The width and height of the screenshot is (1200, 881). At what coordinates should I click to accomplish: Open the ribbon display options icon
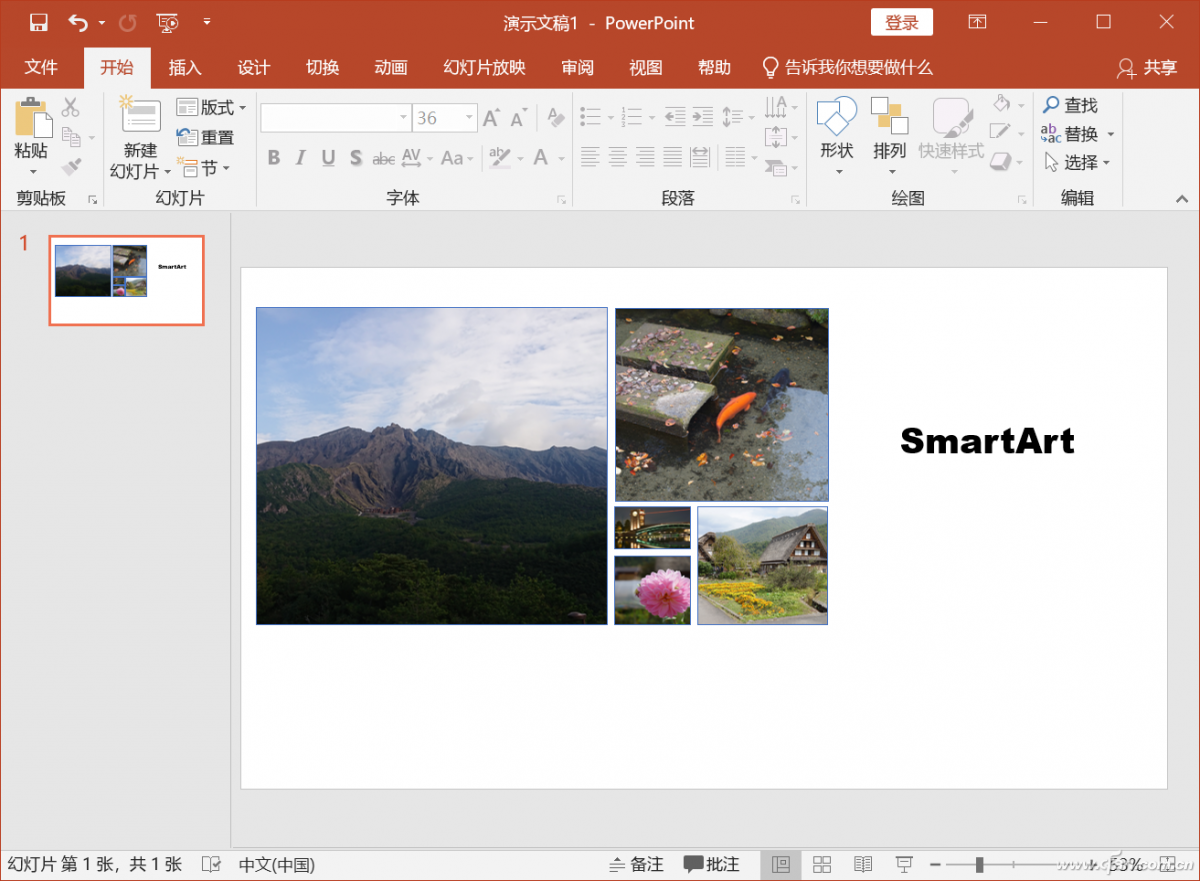(x=977, y=22)
